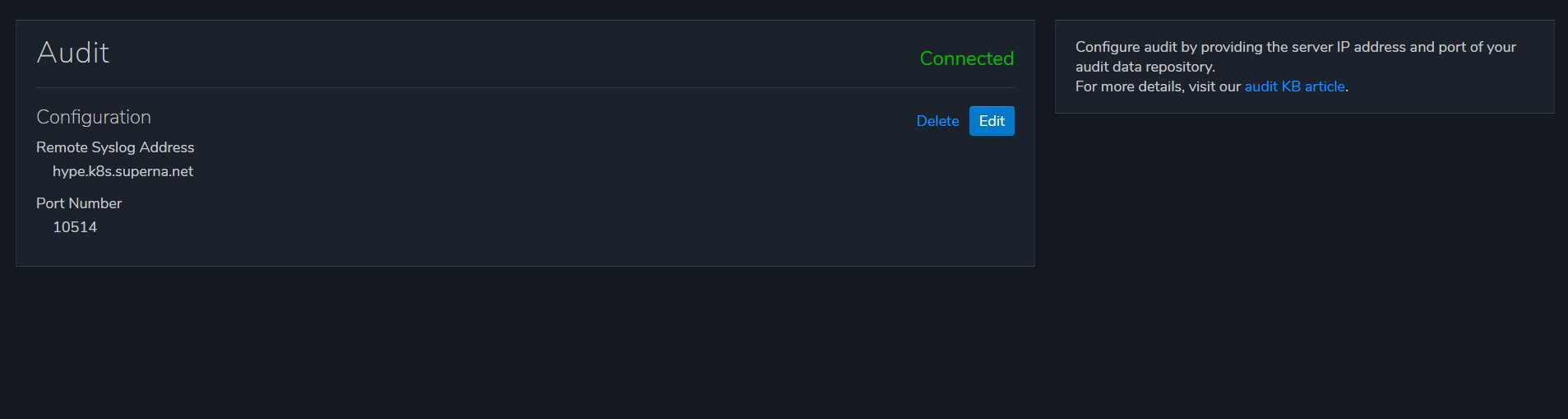Click the 'audit data repository.' help text line
Viewport: 1568px width, 419px height.
(1145, 67)
